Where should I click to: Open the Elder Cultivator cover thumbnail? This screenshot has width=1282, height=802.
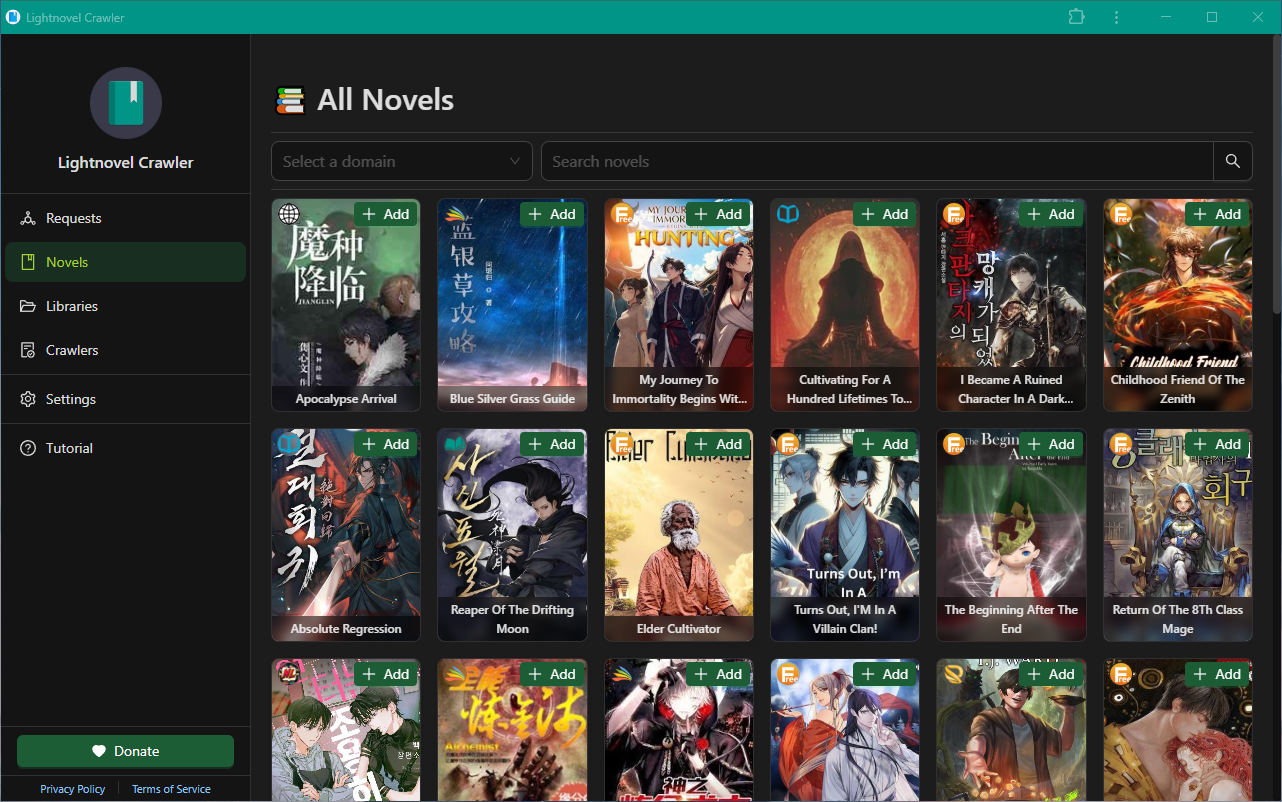pyautogui.click(x=679, y=535)
